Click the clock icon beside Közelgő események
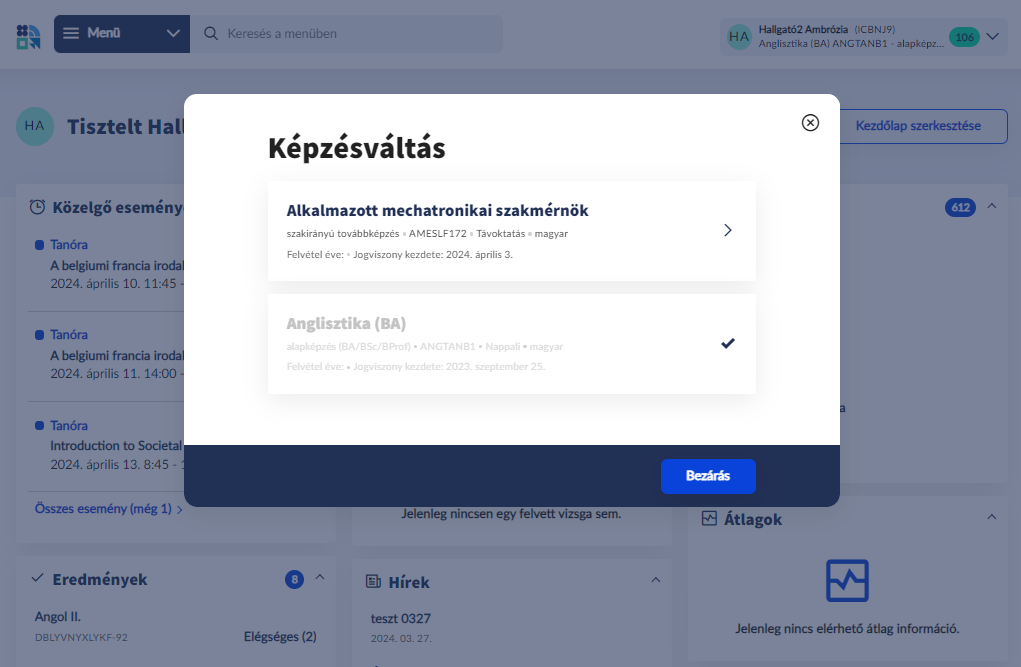 (x=37, y=207)
